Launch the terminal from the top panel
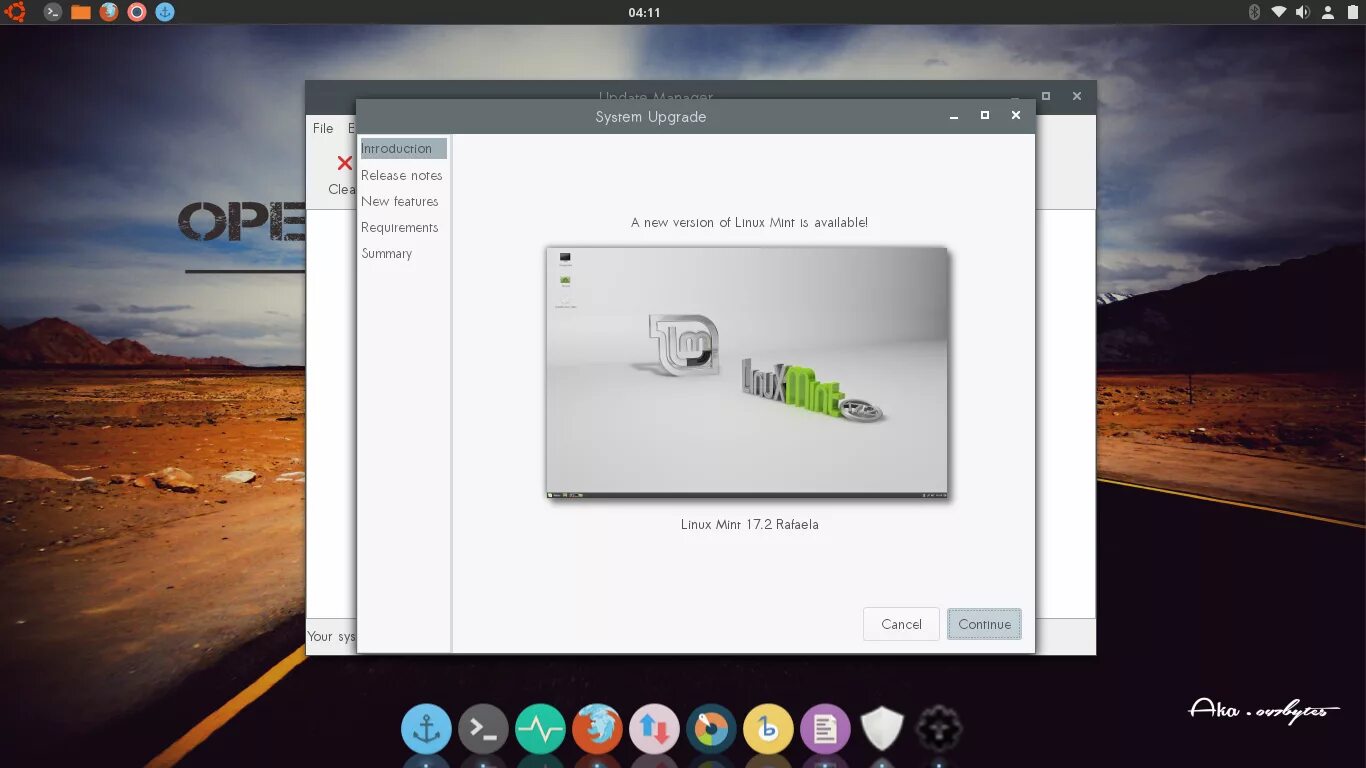The height and width of the screenshot is (768, 1366). click(53, 12)
